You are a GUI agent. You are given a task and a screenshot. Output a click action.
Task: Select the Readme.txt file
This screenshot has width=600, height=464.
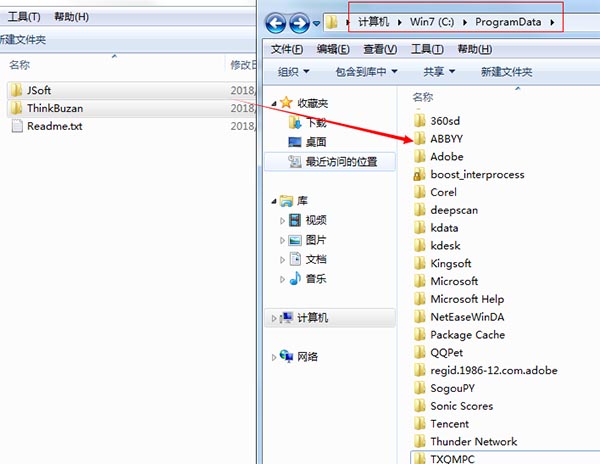(x=54, y=126)
